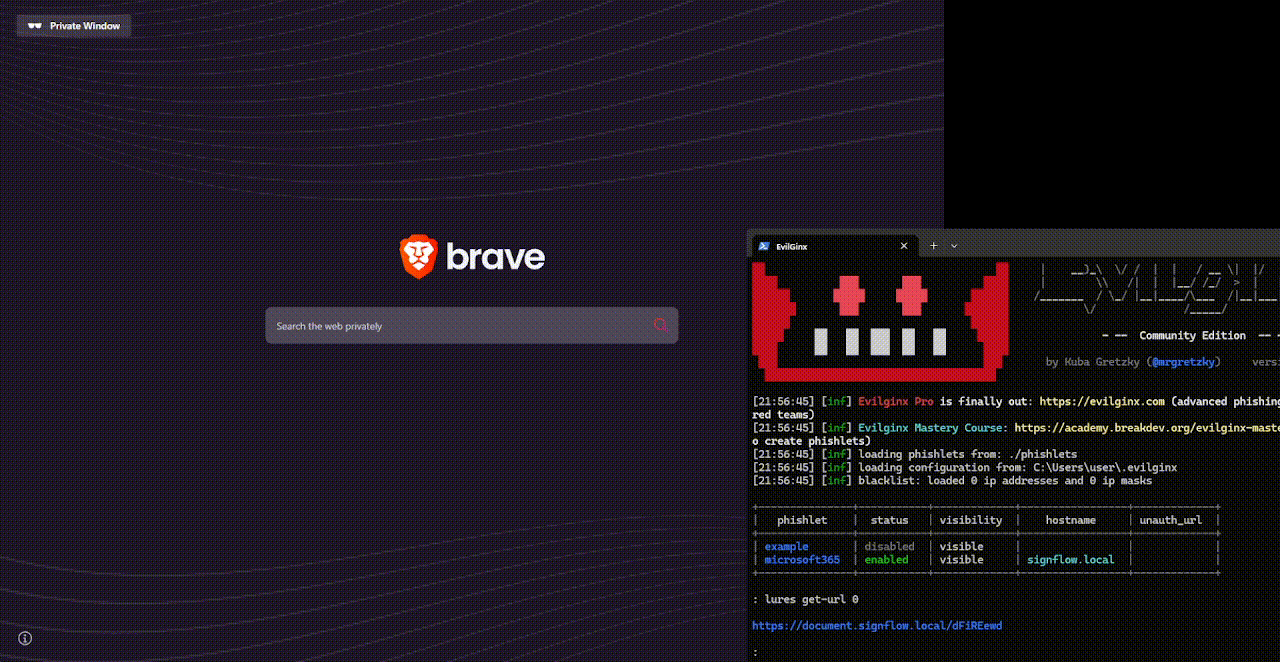This screenshot has width=1280, height=662.
Task: Click the 'example' phishlet name
Action: pos(786,547)
